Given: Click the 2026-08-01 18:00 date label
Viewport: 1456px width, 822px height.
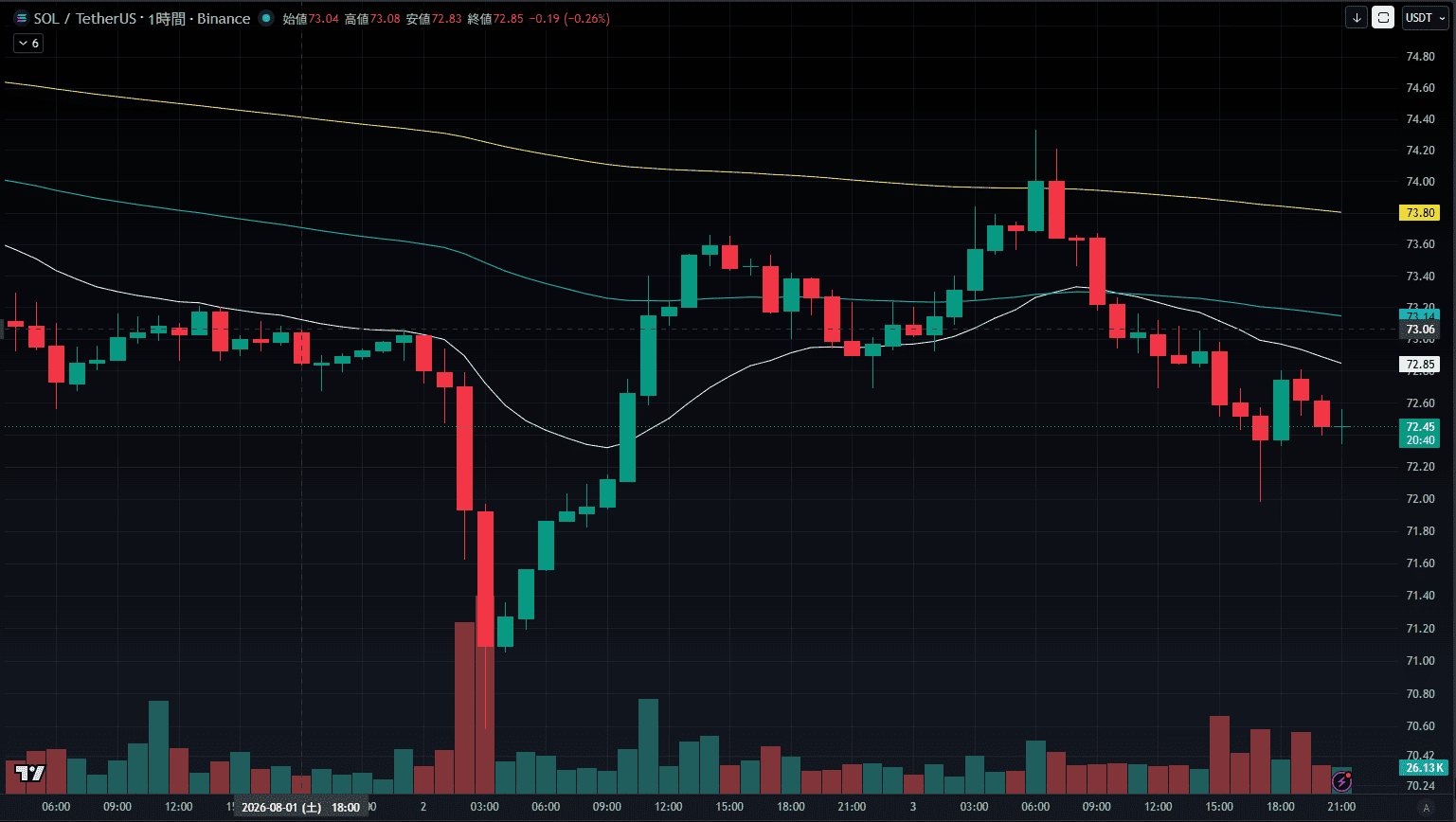Looking at the screenshot, I should coord(300,808).
